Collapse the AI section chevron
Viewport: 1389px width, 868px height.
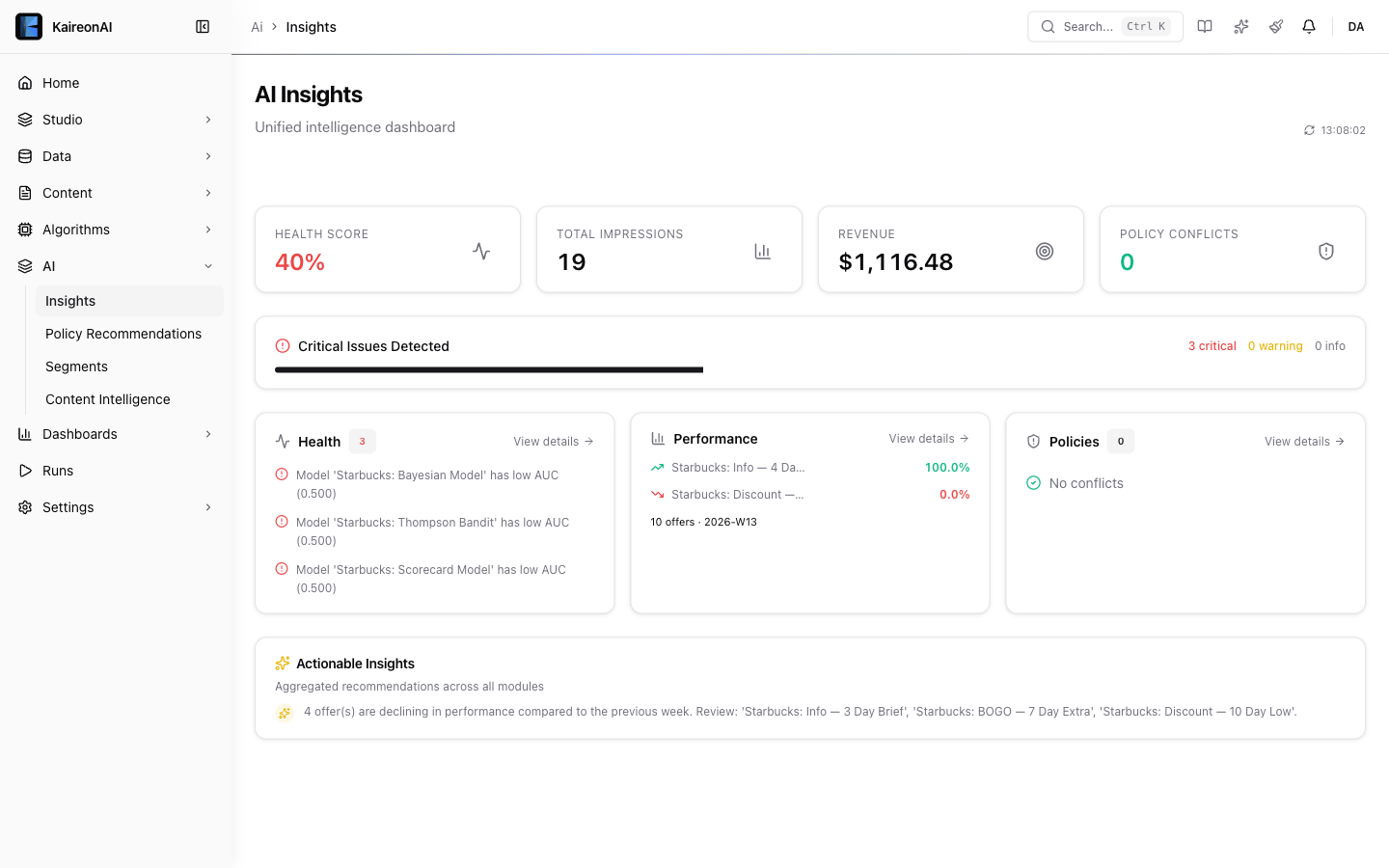pos(208,265)
